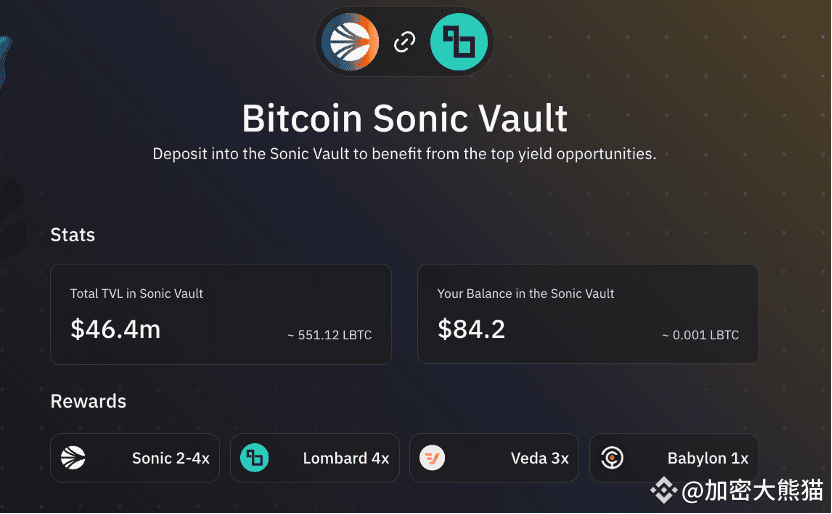The width and height of the screenshot is (832, 514).
Task: Click the Bitcoin Sonic Vault heading
Action: (x=405, y=118)
